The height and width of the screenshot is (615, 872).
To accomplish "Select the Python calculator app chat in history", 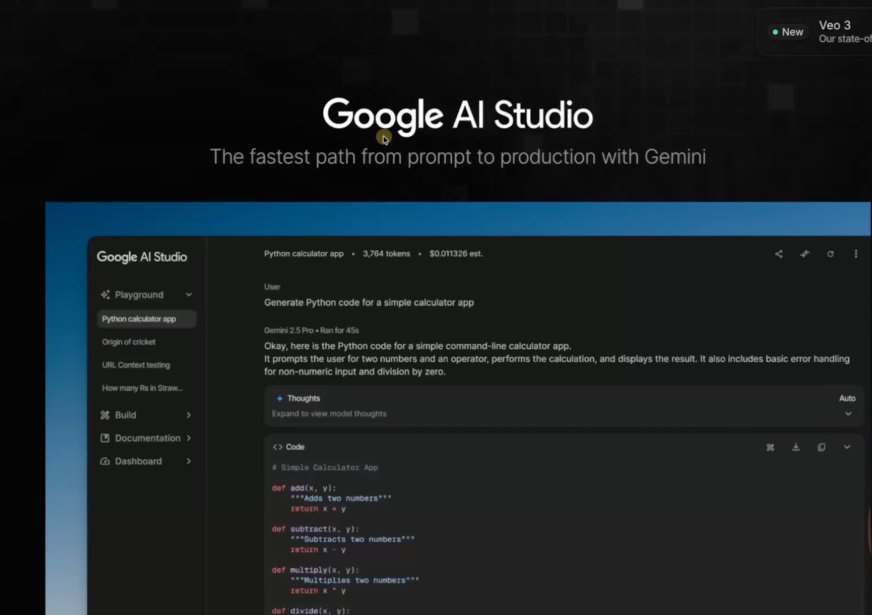I will pos(145,318).
